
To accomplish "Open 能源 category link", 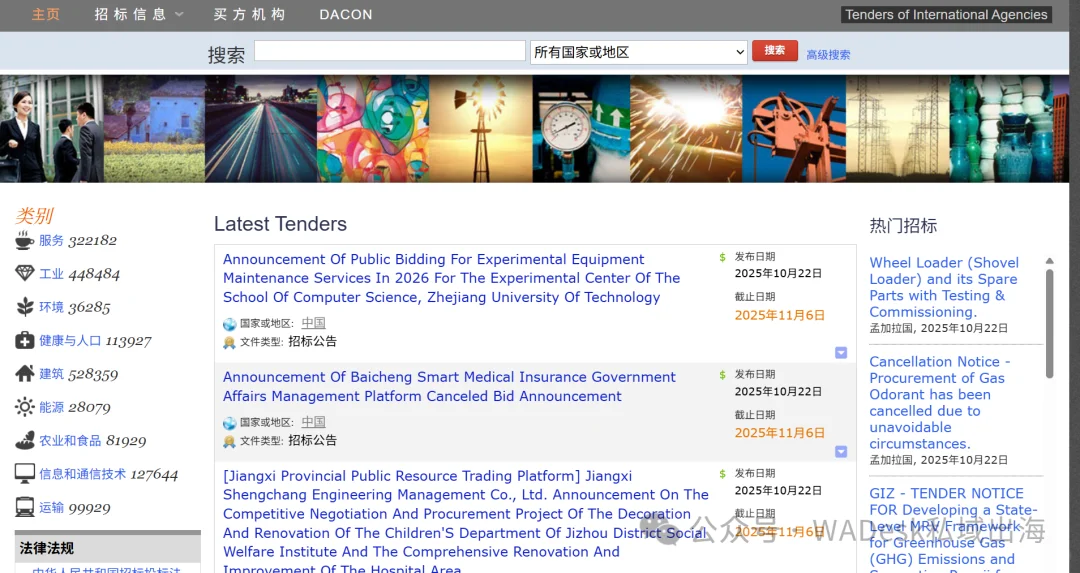I will coord(51,407).
